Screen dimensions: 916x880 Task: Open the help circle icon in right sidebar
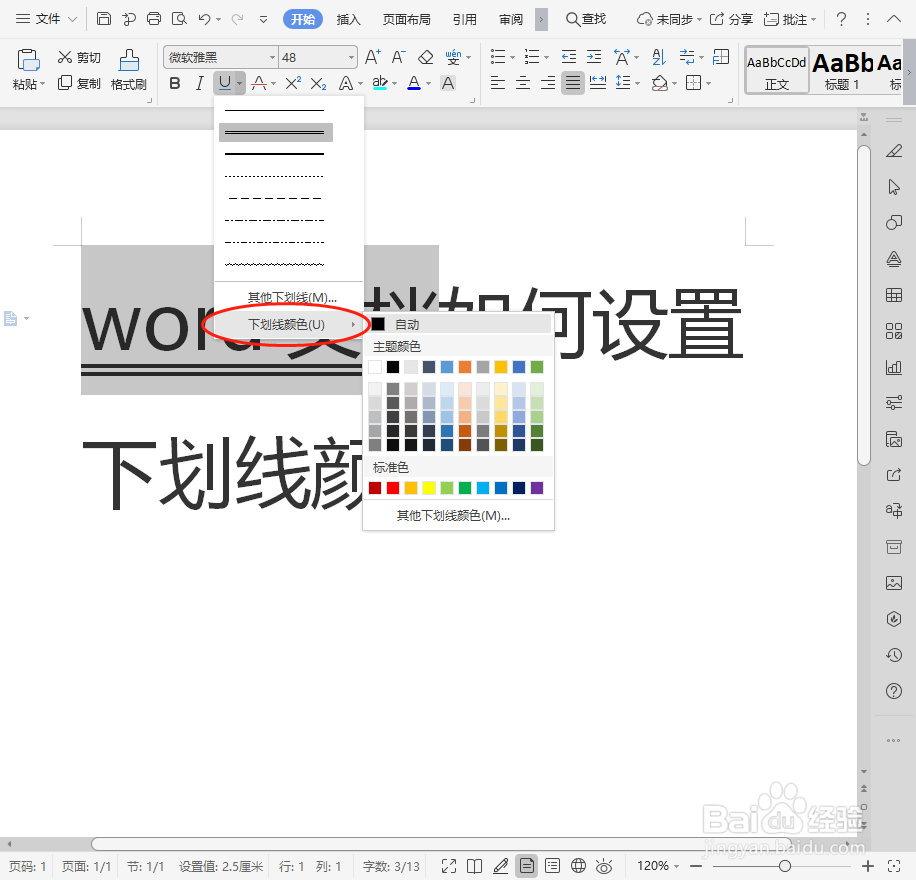pyautogui.click(x=894, y=691)
